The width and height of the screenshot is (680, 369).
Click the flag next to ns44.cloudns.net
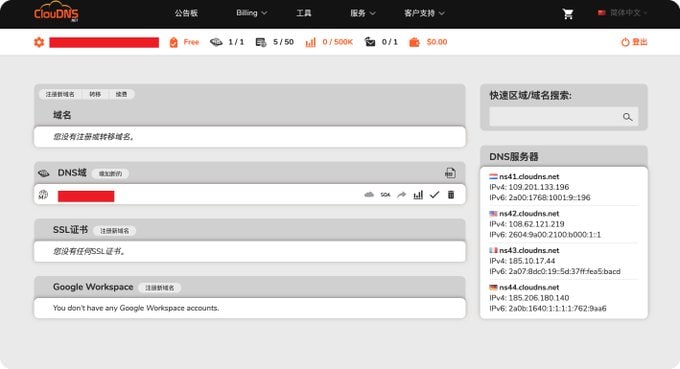[x=493, y=287]
